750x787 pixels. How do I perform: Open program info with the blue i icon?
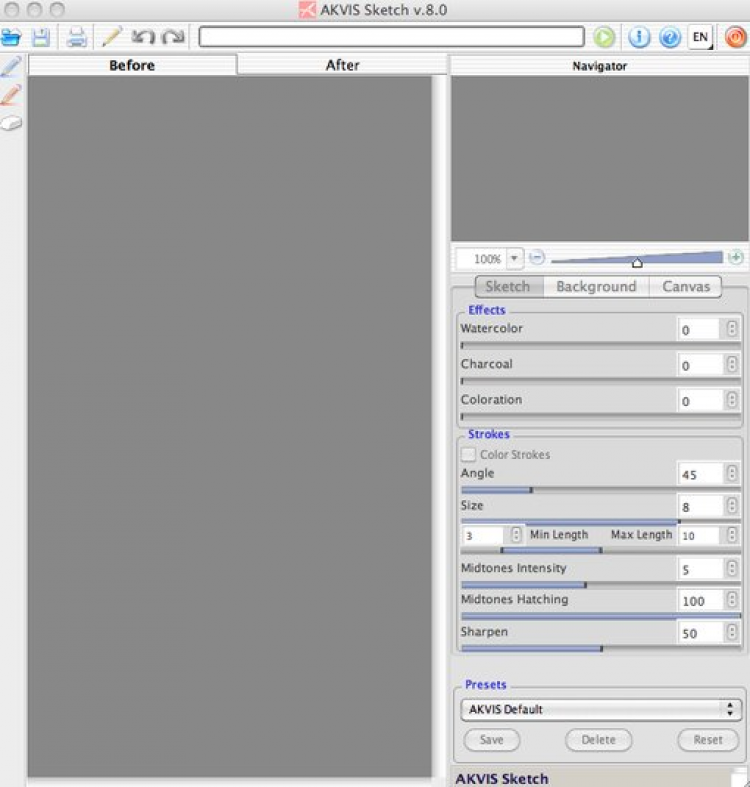pyautogui.click(x=639, y=37)
